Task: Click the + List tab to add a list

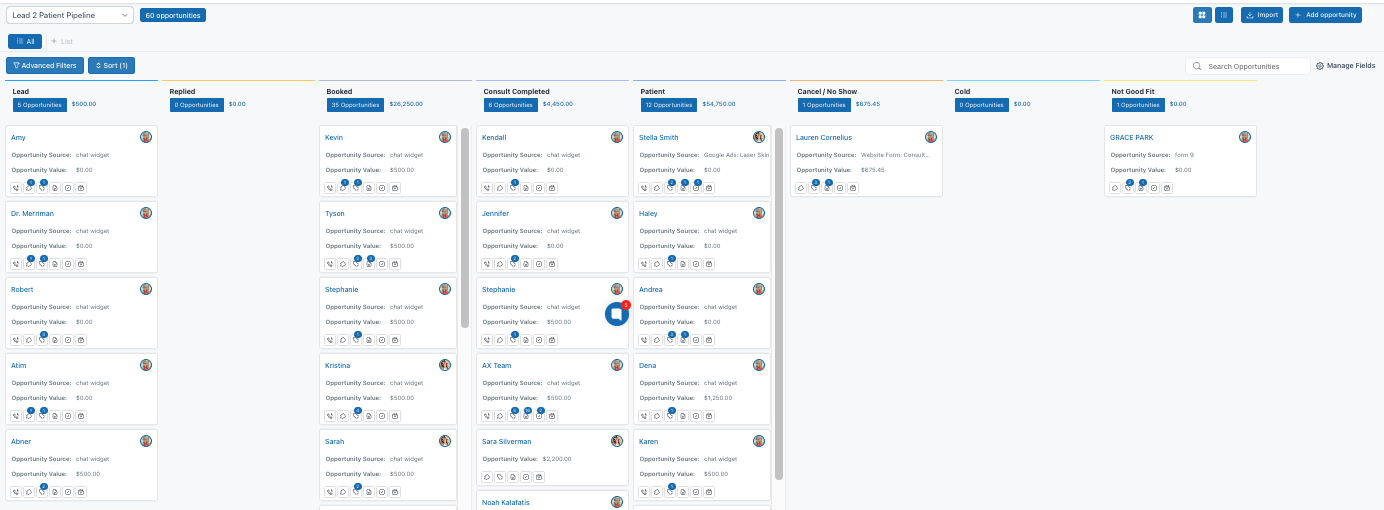Action: click(62, 41)
